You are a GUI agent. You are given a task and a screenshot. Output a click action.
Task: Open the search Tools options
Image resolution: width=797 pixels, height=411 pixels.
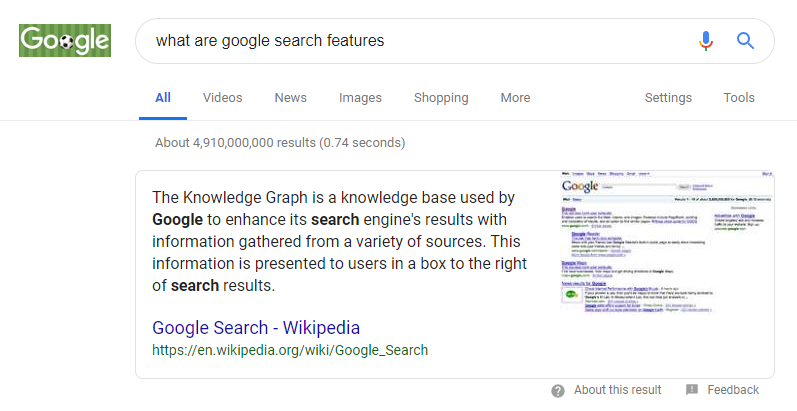point(739,98)
